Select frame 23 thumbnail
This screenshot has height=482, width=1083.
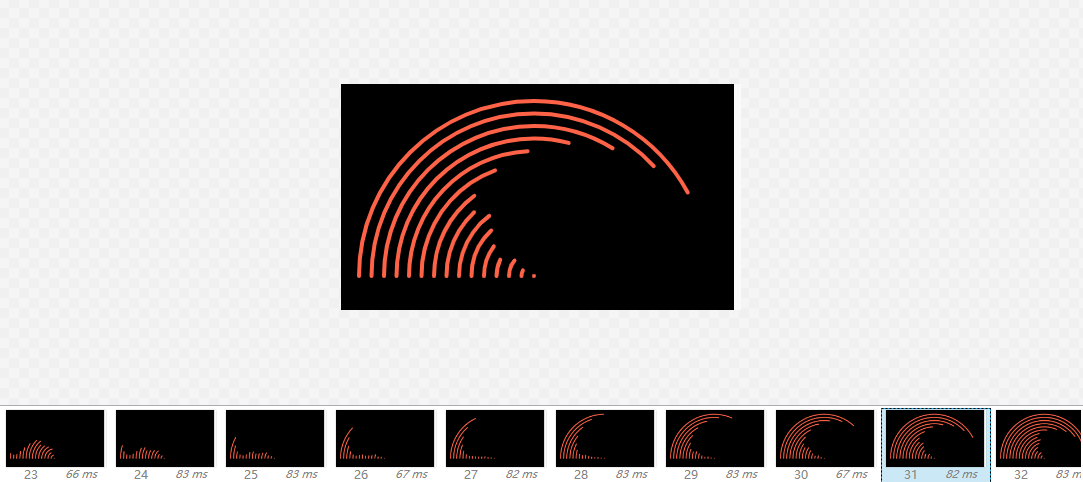[55, 438]
